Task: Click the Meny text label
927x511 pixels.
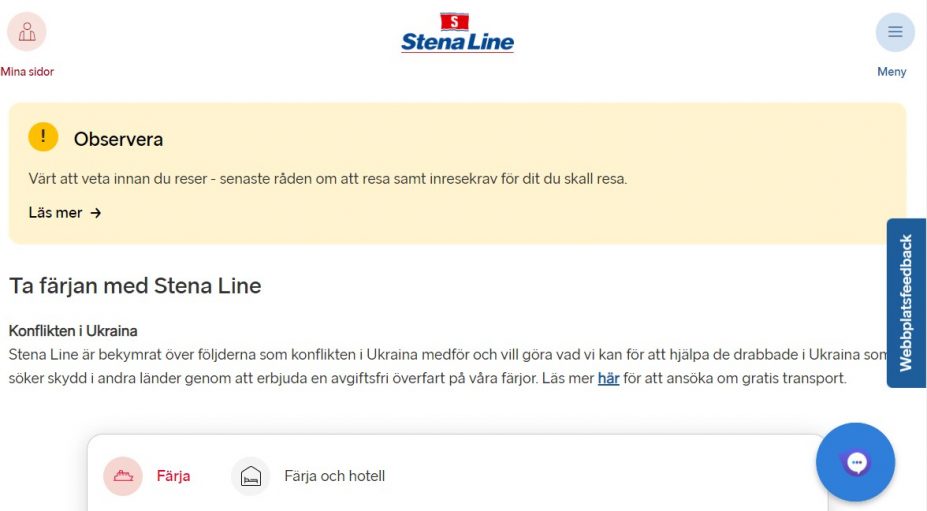Action: [892, 72]
